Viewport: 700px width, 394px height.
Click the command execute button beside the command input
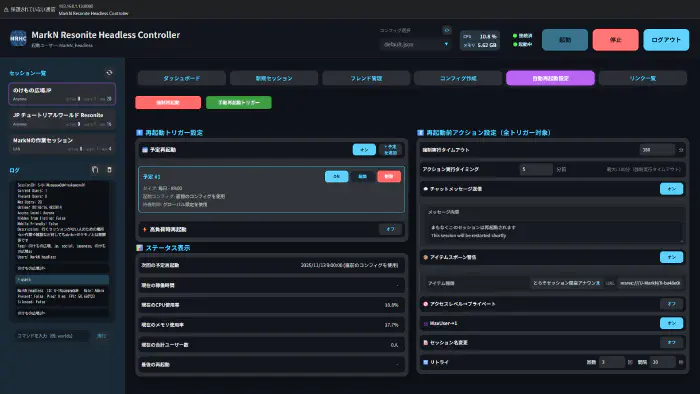click(x=102, y=336)
